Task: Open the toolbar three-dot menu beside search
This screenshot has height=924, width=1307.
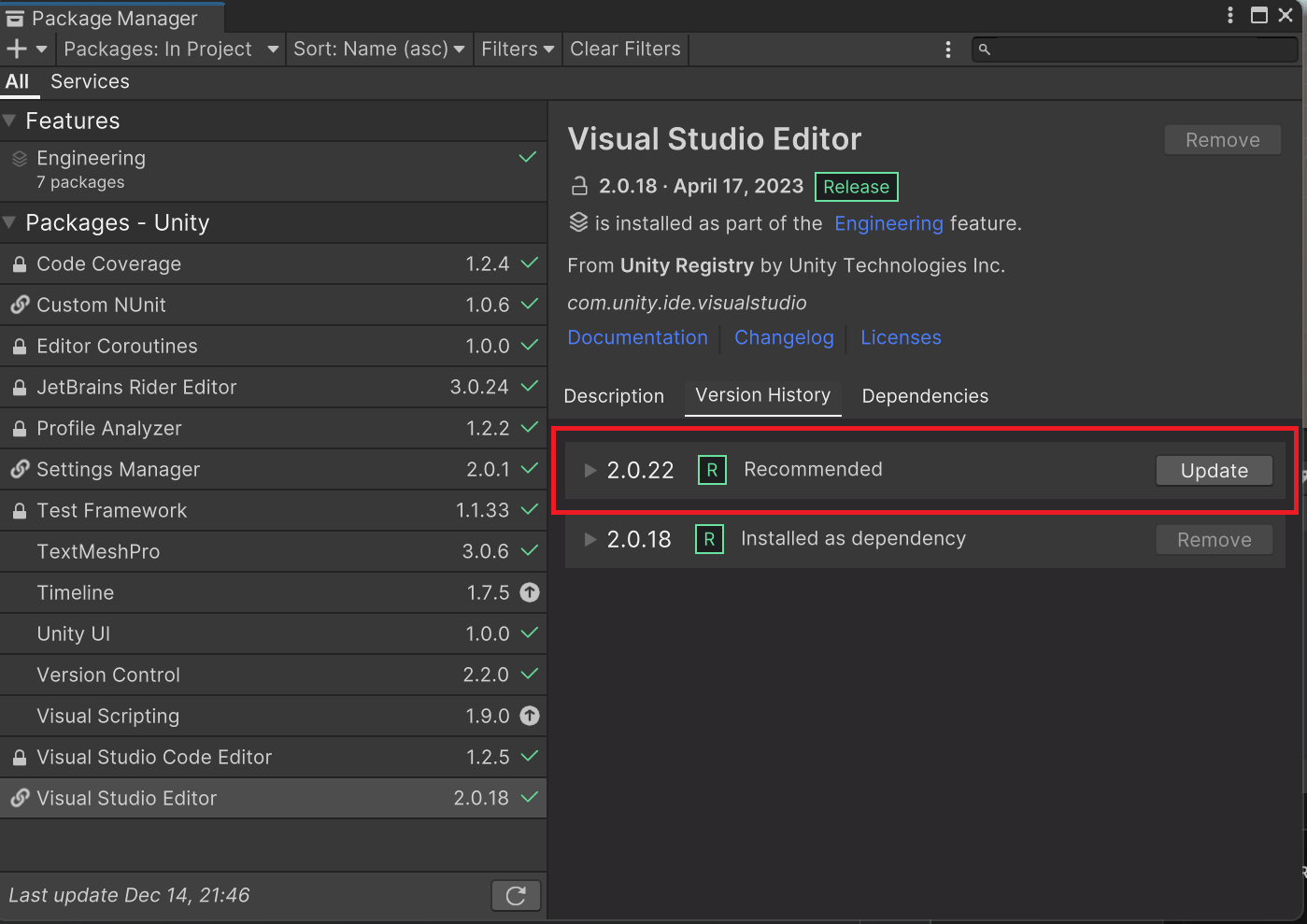Action: [x=948, y=50]
